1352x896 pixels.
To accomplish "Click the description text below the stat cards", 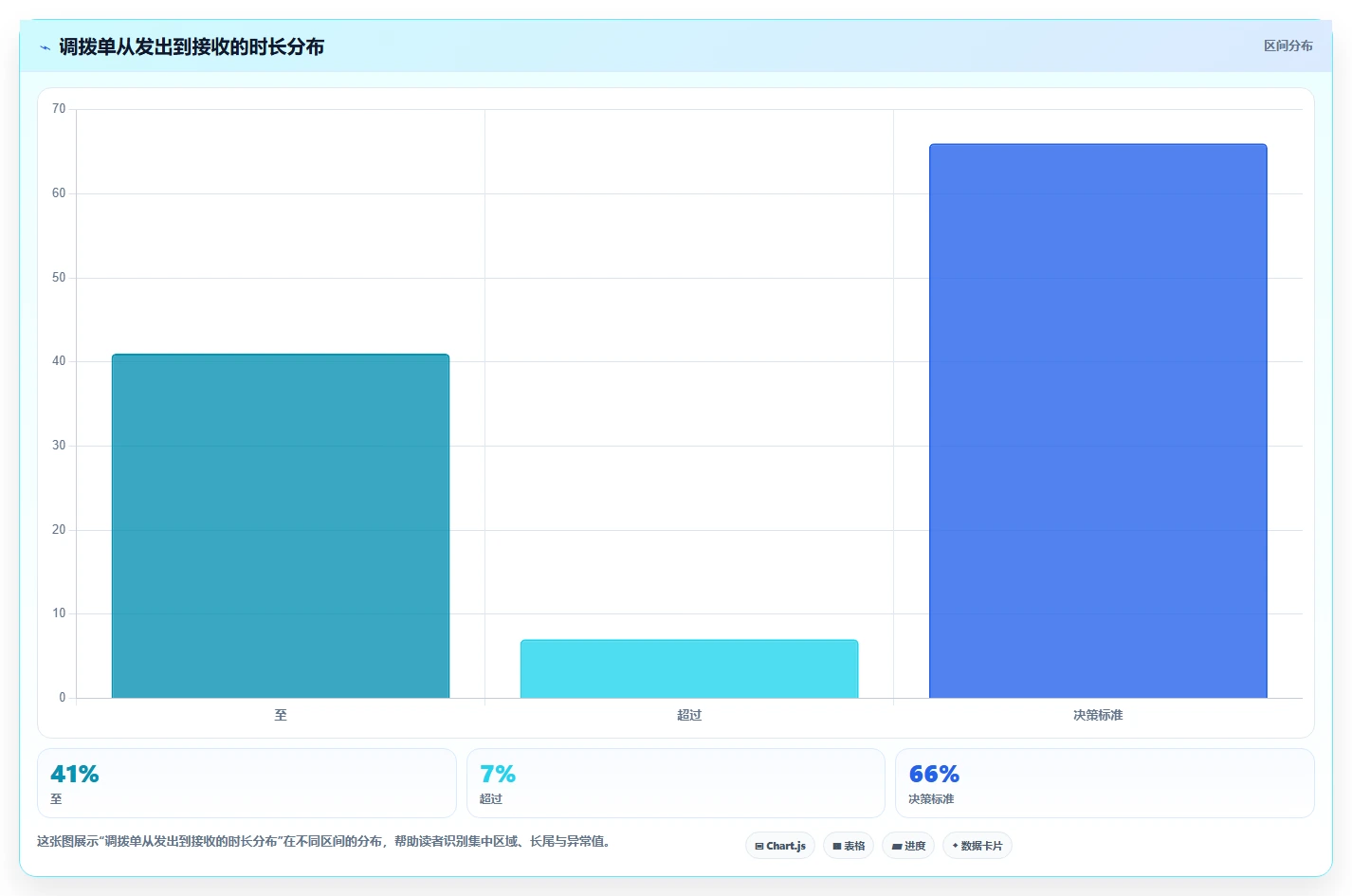I will (x=324, y=841).
